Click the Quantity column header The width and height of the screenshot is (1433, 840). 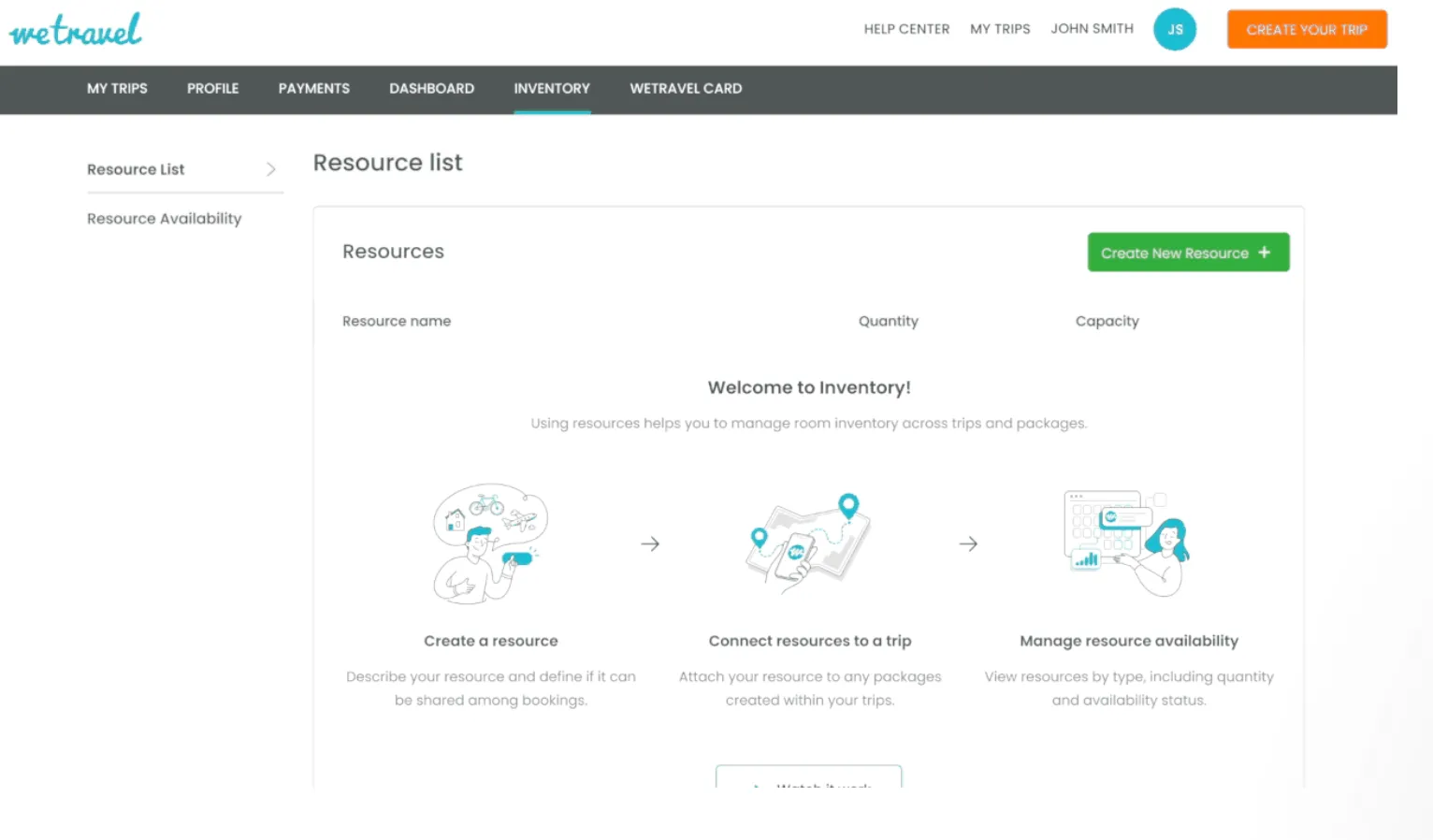[889, 321]
